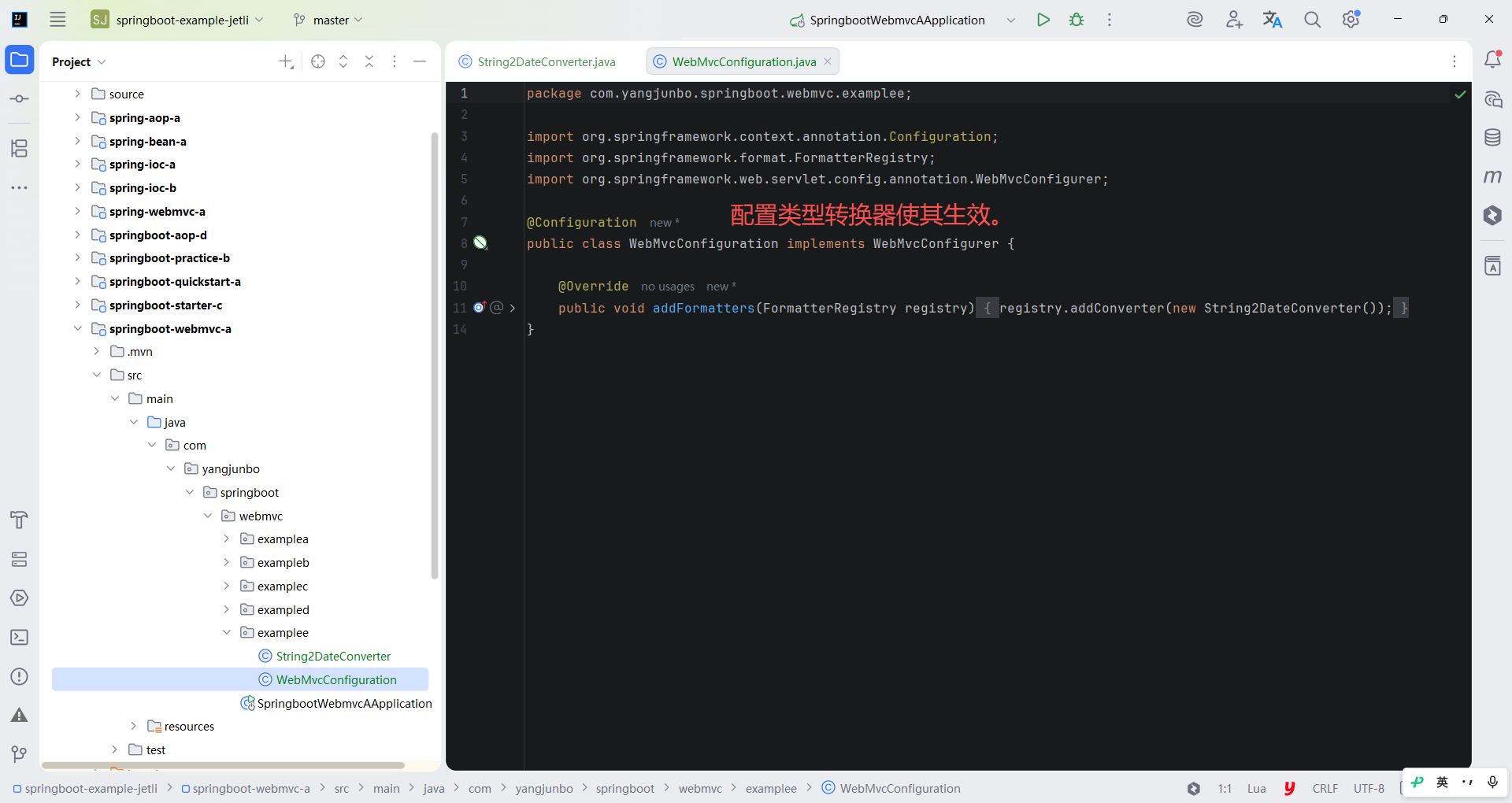Open the Project view dropdown
1512x803 pixels.
tap(79, 61)
